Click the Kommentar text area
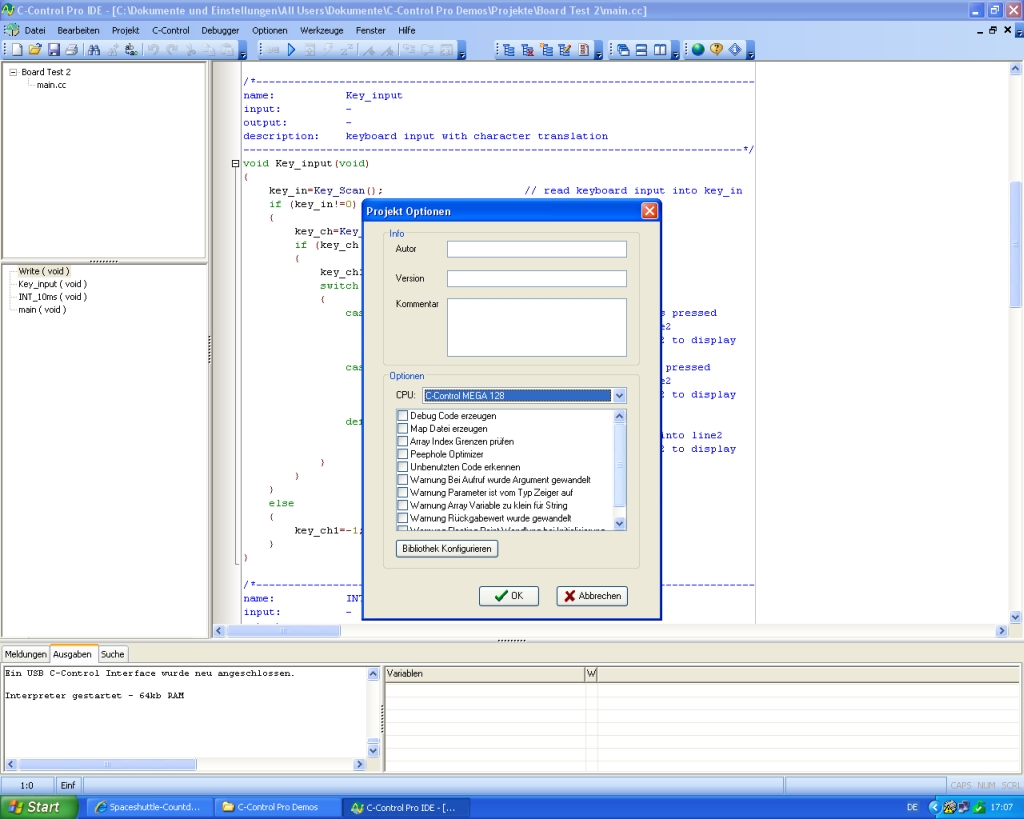This screenshot has height=819, width=1024. (x=537, y=327)
